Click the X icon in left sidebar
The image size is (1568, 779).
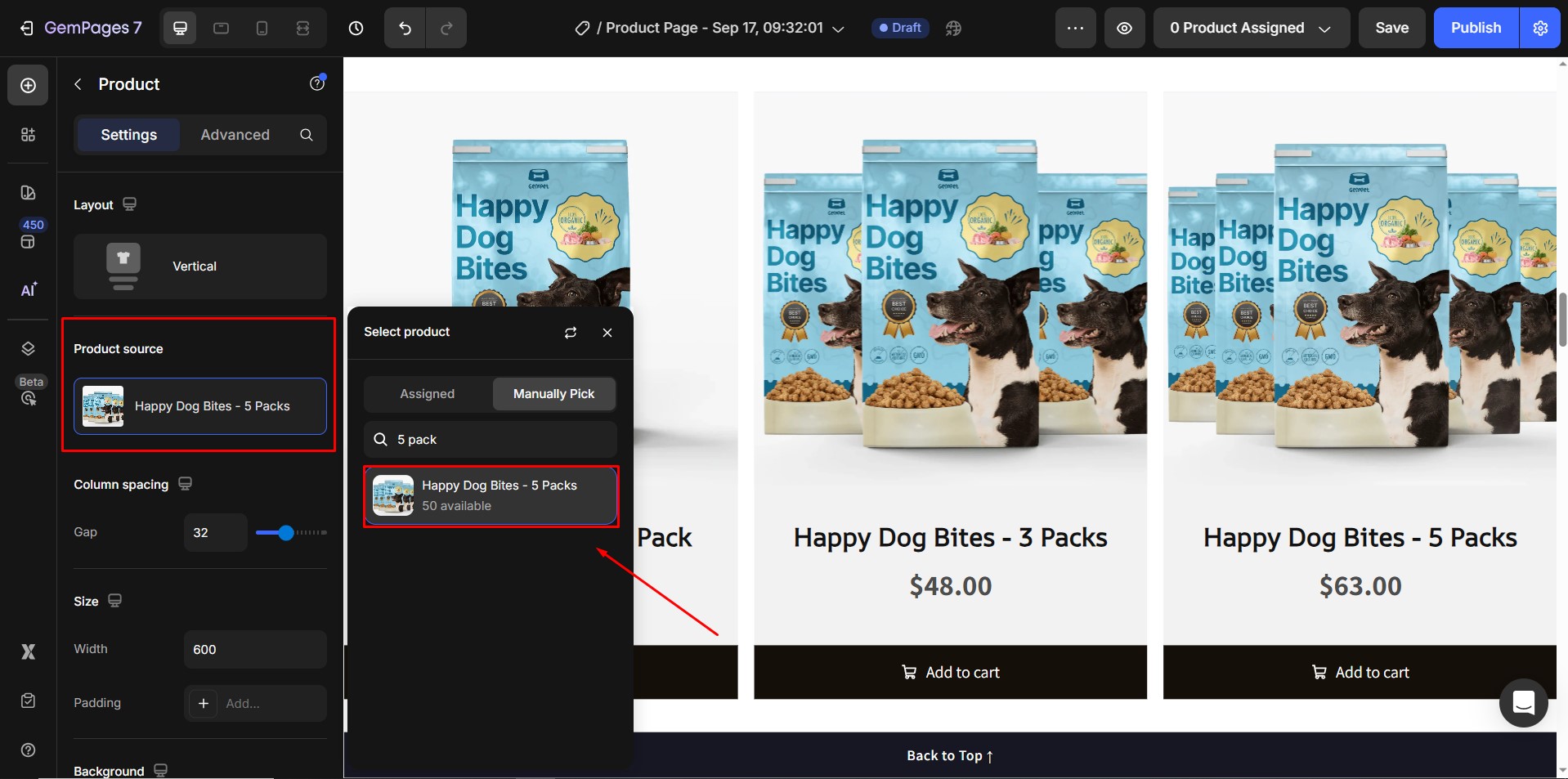click(x=28, y=651)
